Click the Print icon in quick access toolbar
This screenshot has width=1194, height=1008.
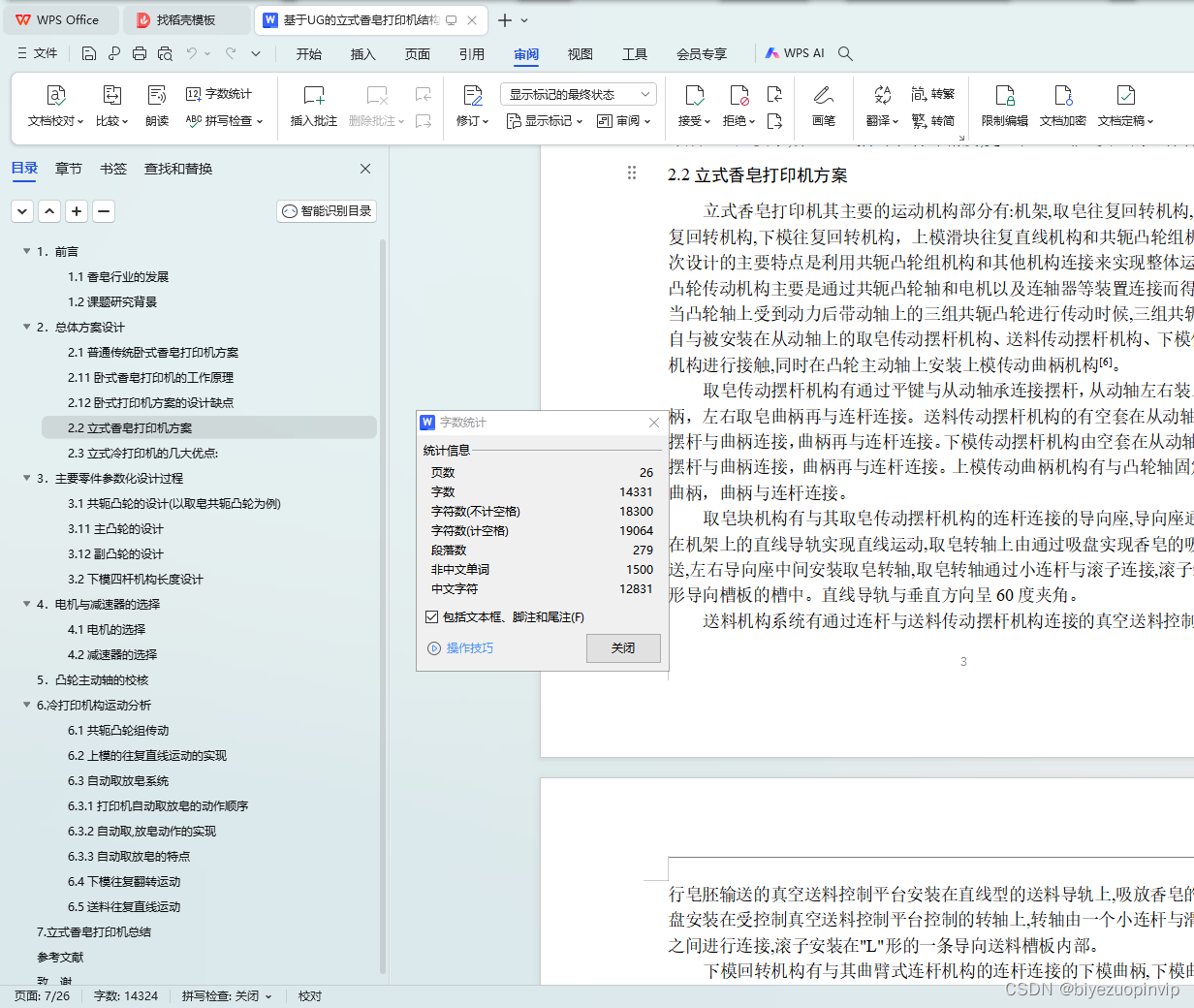pyautogui.click(x=140, y=53)
